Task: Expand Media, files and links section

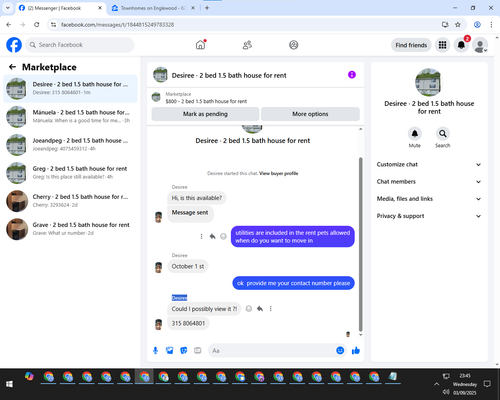Action: click(x=429, y=199)
